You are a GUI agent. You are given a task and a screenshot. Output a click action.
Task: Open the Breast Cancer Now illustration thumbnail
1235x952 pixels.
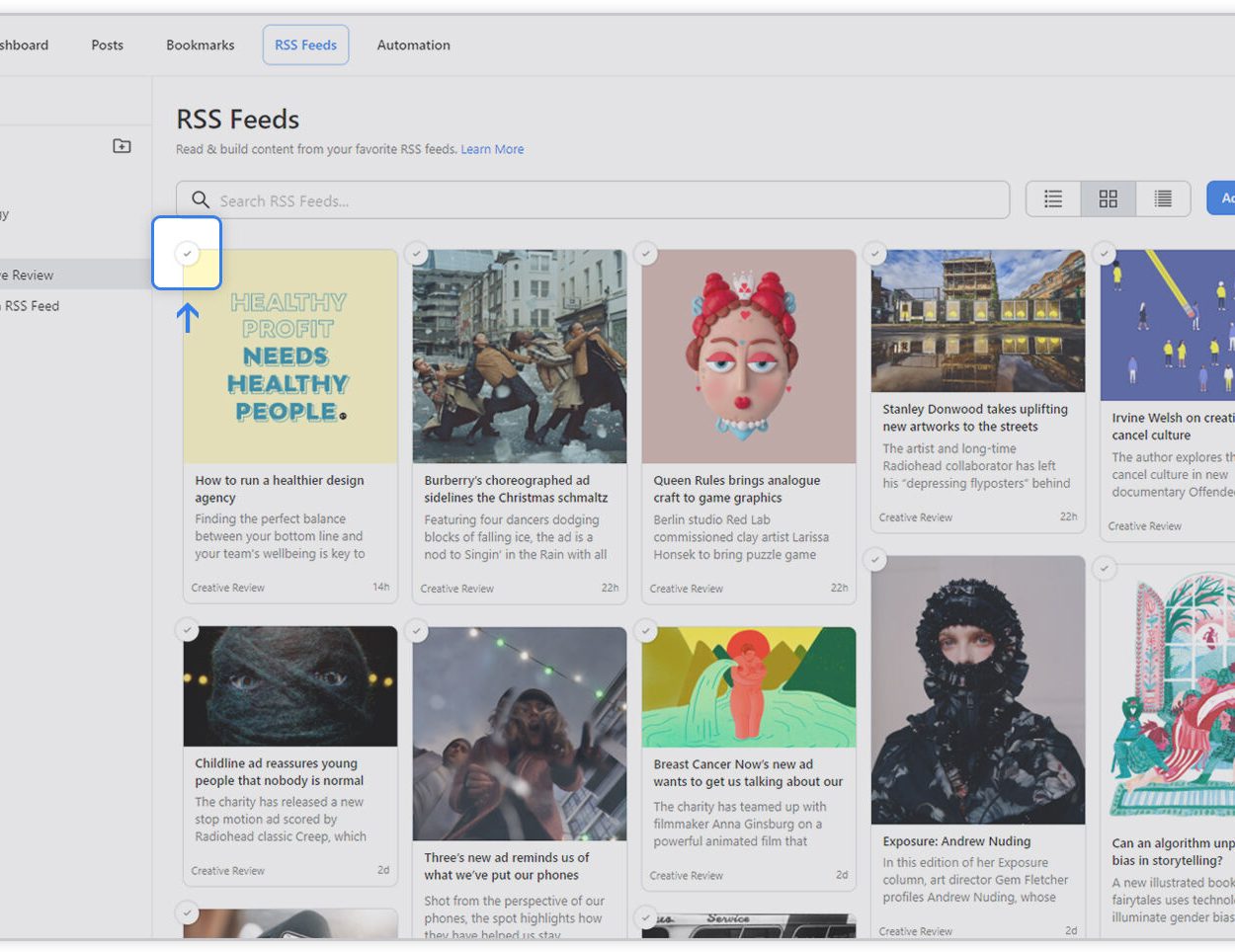pyautogui.click(x=749, y=687)
